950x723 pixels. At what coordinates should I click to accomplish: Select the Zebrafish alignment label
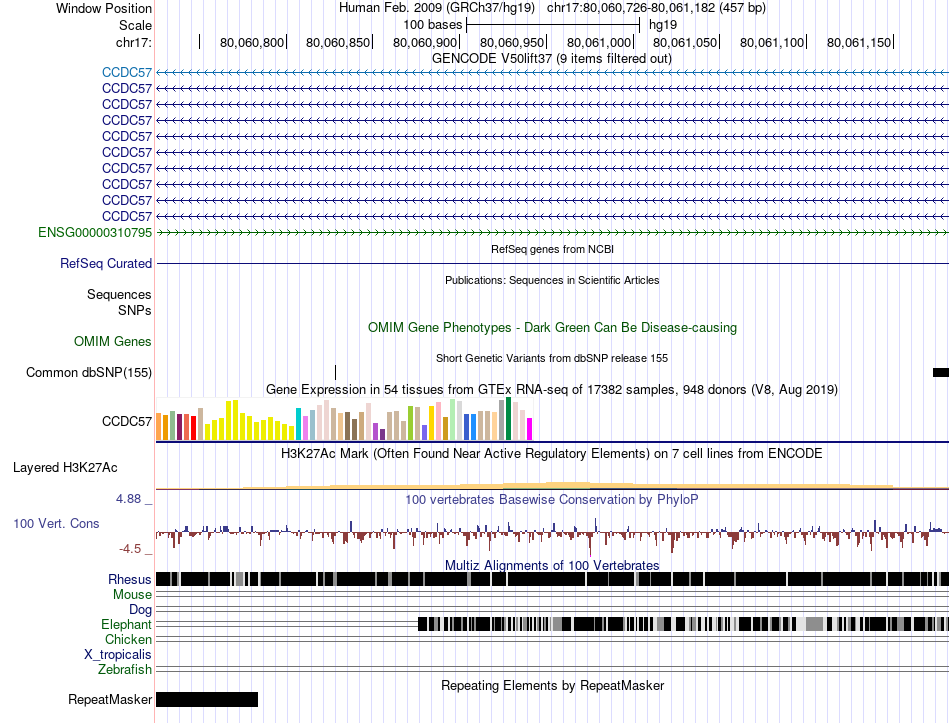click(x=125, y=670)
